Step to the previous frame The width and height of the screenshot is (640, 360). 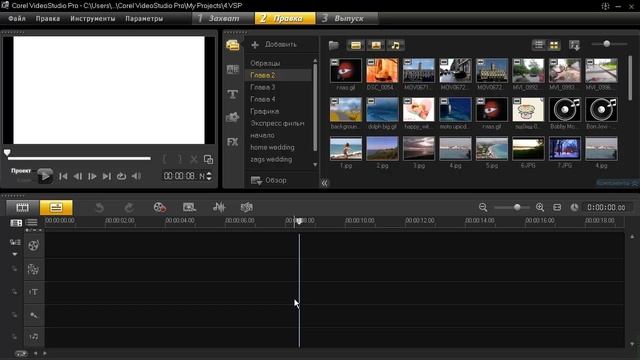coord(78,176)
